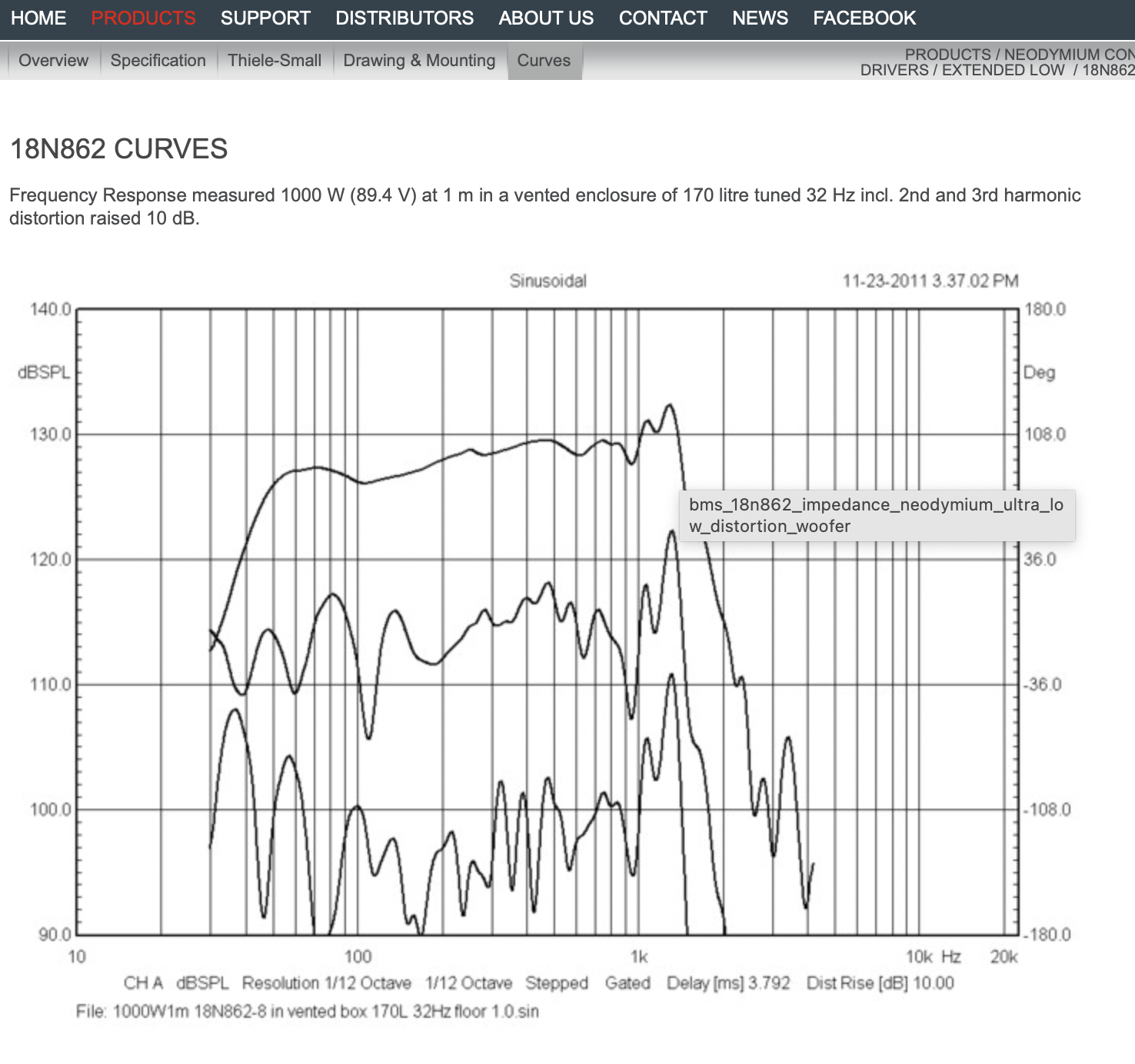Click the -36.0 value on the Deg axis
This screenshot has width=1135, height=1064.
1042,684
